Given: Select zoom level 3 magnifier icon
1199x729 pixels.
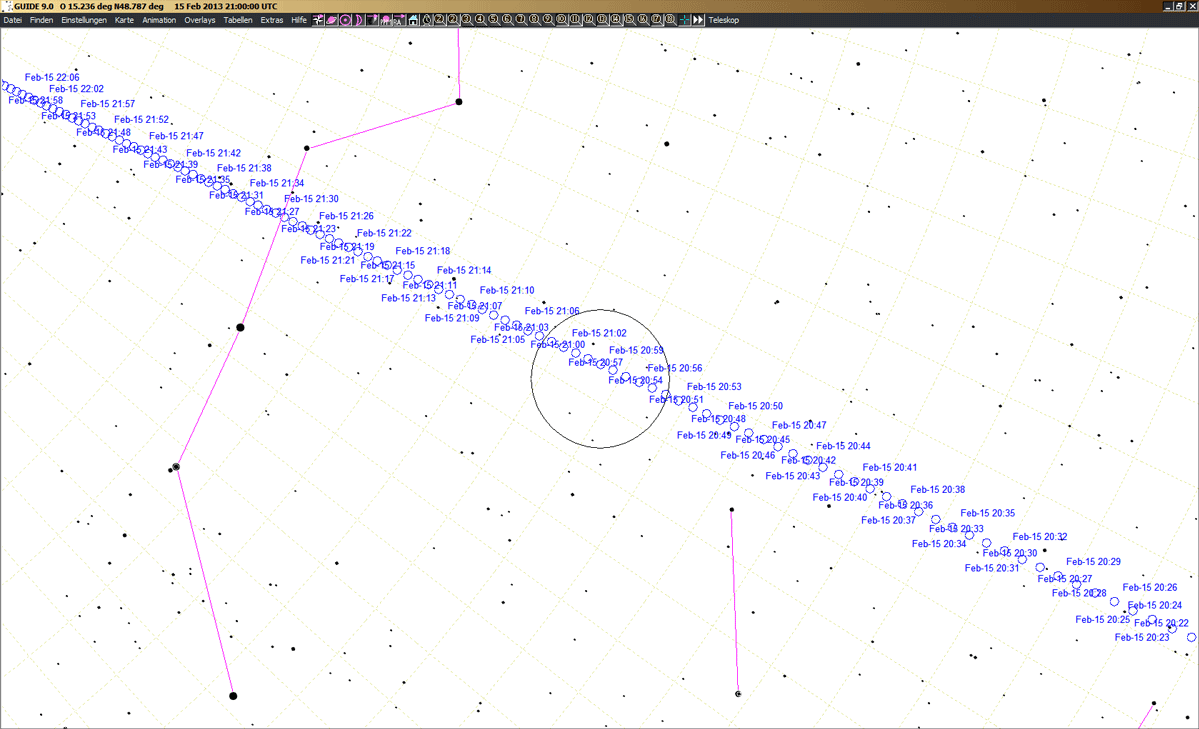Looking at the screenshot, I should 466,20.
